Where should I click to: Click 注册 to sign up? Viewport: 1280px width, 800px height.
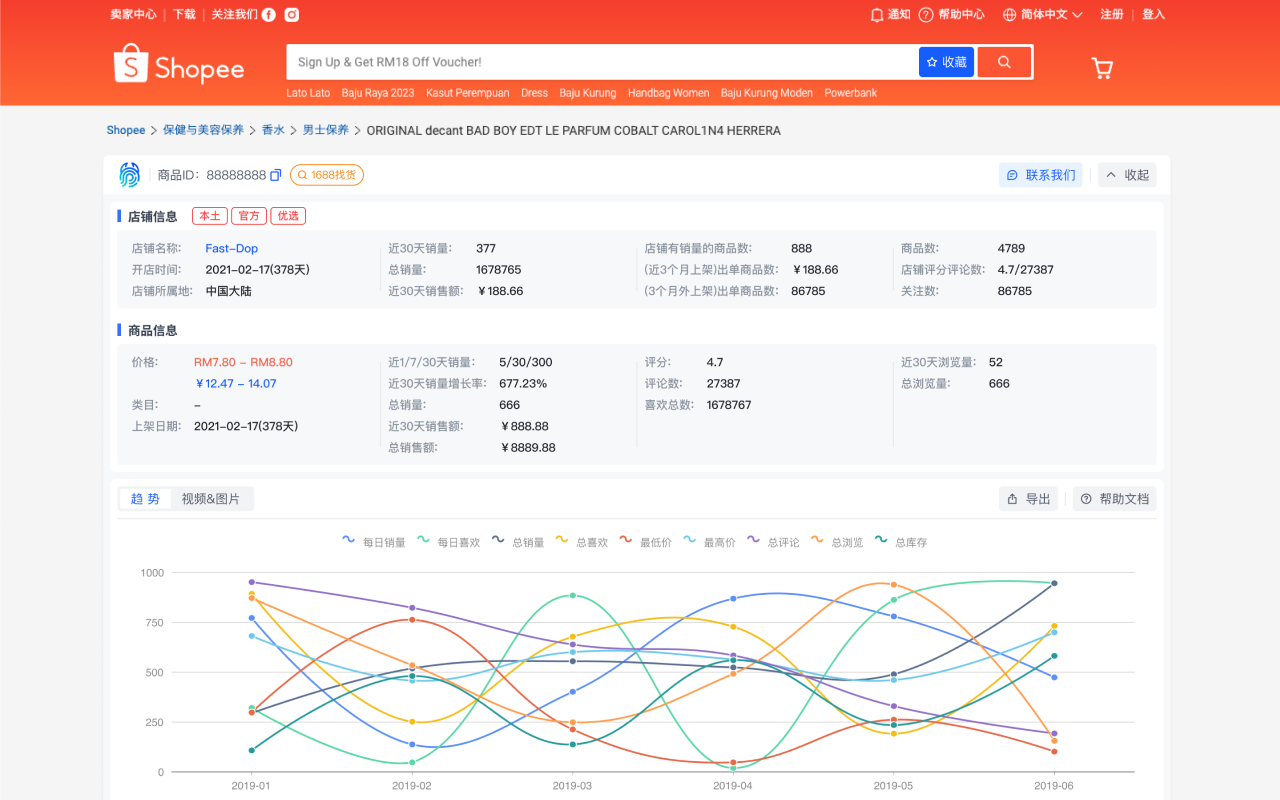point(1112,15)
